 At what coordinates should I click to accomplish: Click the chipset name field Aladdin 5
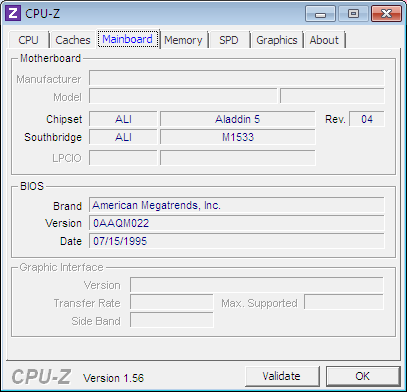coord(237,119)
